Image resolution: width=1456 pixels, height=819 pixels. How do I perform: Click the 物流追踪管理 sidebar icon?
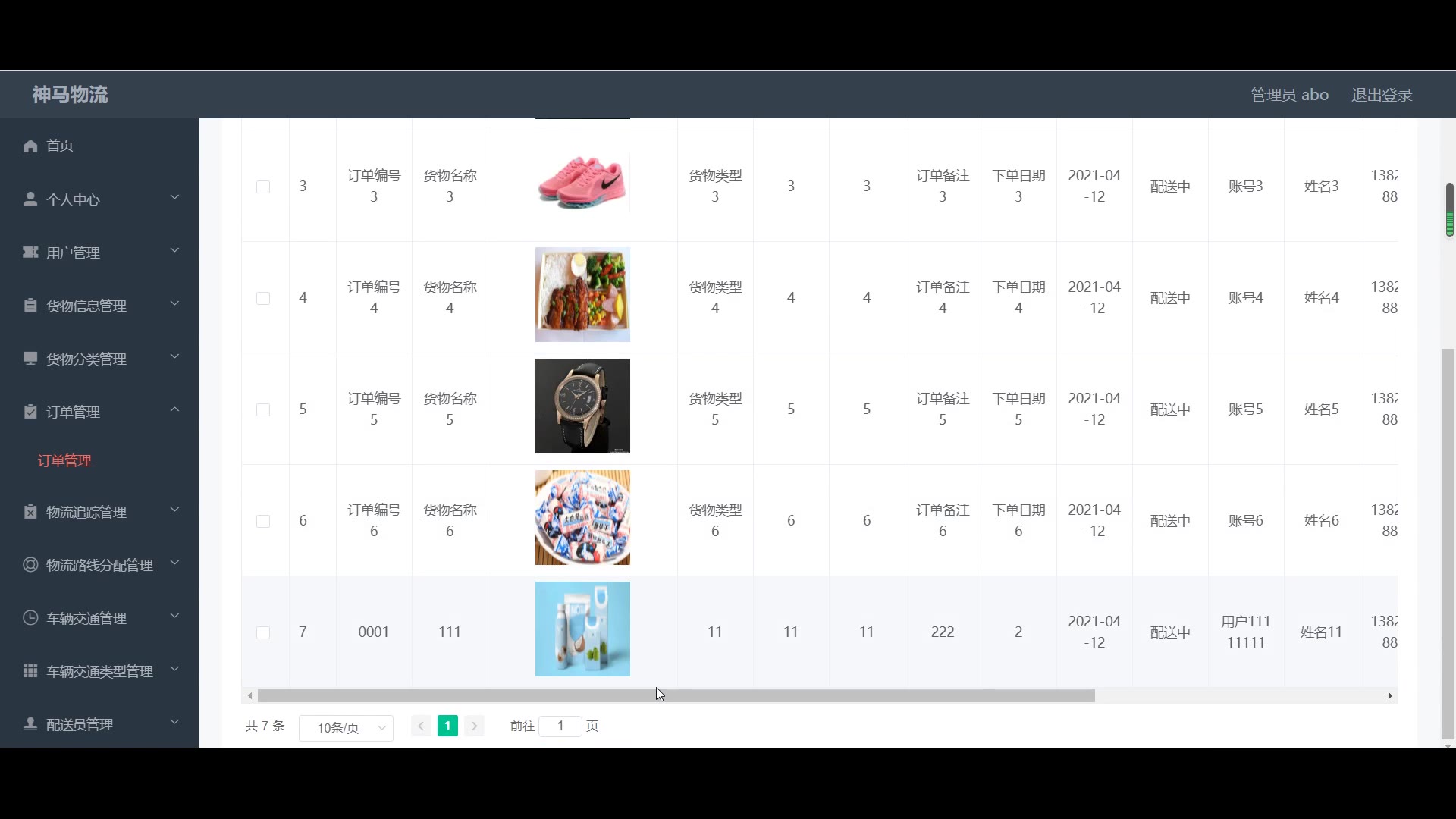[x=30, y=512]
